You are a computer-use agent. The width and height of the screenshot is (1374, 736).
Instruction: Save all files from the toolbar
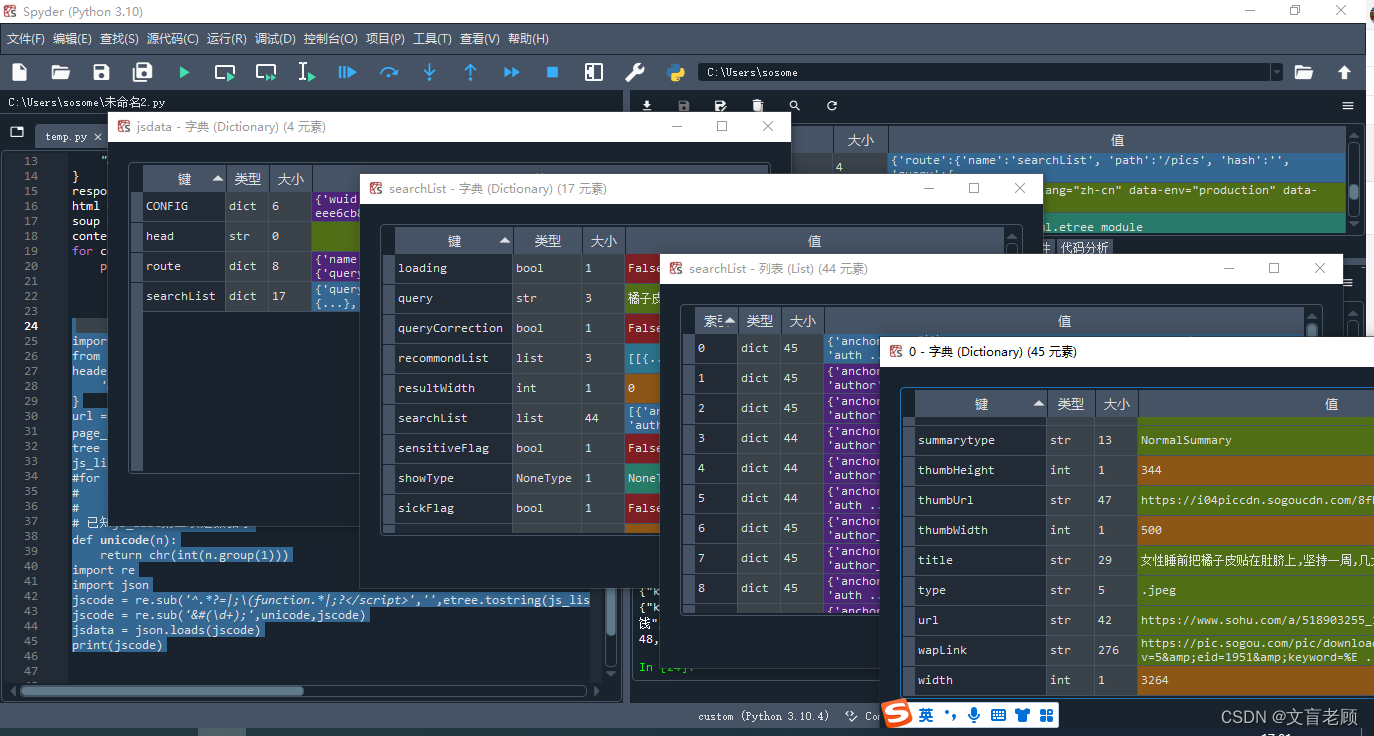click(142, 72)
